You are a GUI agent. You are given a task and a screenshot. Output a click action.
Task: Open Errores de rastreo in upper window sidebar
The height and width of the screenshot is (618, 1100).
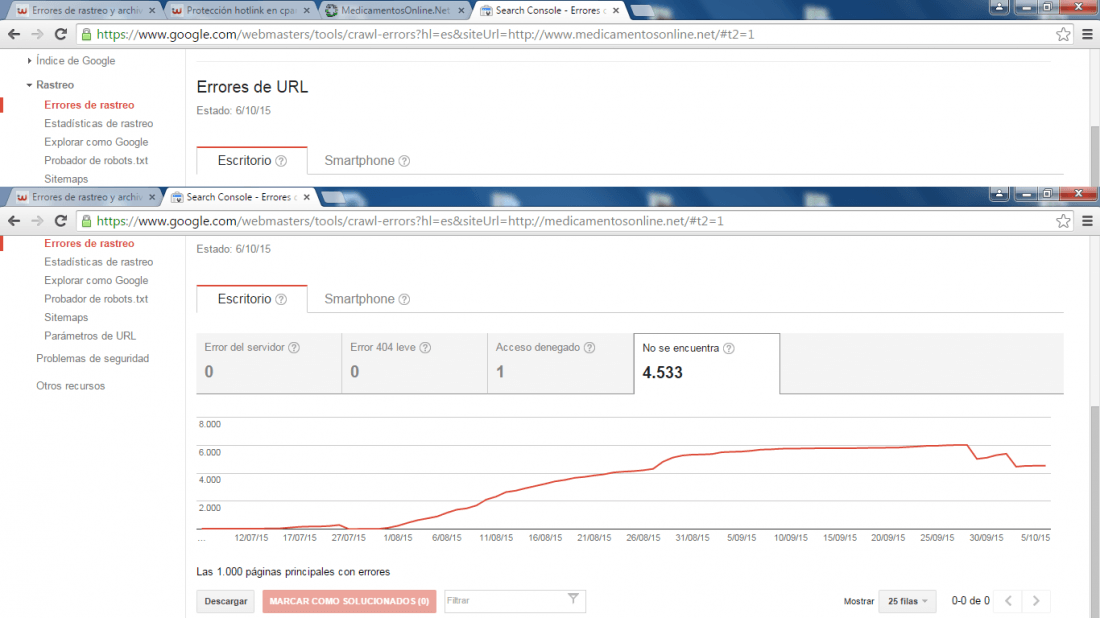(x=89, y=105)
